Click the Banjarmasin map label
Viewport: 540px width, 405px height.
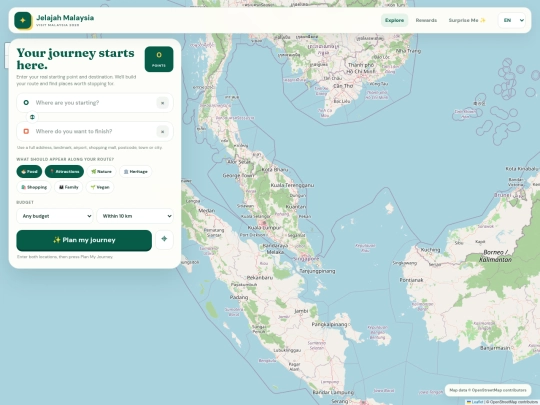(x=495, y=348)
